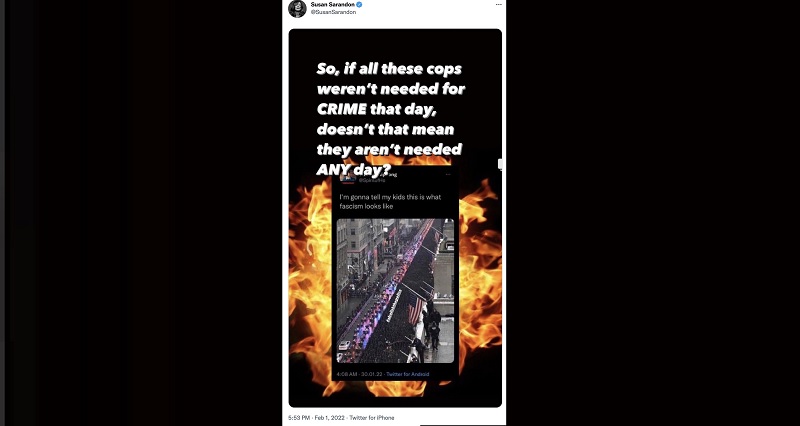Click the flames left of embedded tweet
This screenshot has height=426, width=800.
click(311, 286)
